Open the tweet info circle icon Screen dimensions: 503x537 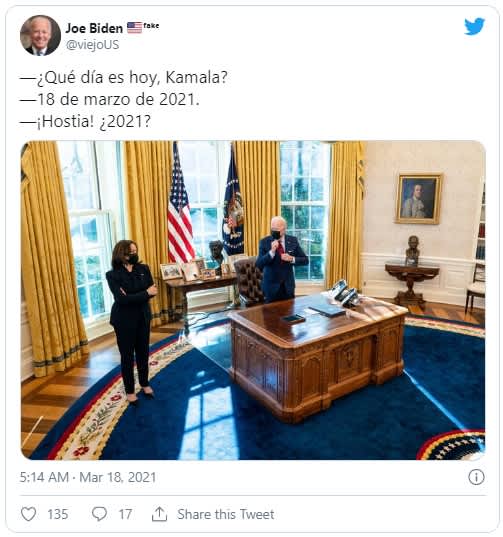[x=476, y=477]
